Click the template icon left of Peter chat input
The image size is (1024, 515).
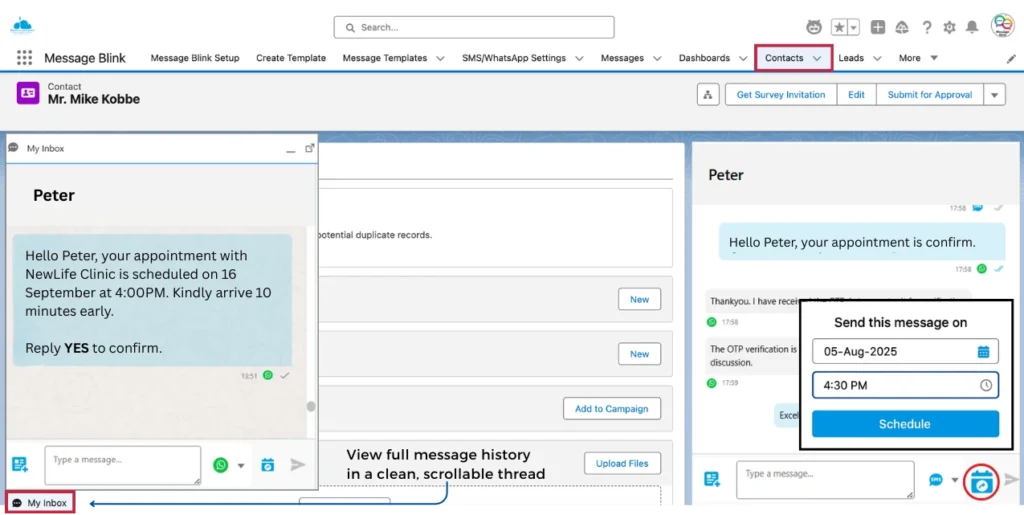[x=712, y=480]
